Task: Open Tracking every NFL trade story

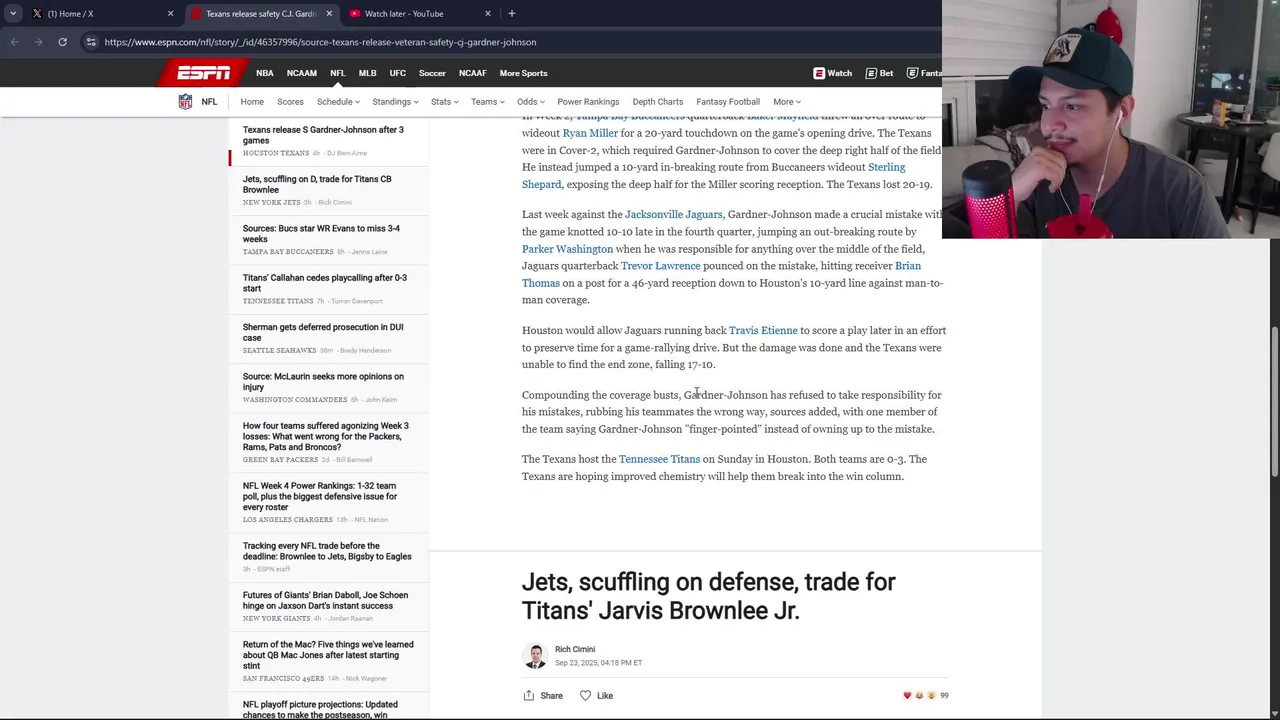Action: click(x=327, y=551)
